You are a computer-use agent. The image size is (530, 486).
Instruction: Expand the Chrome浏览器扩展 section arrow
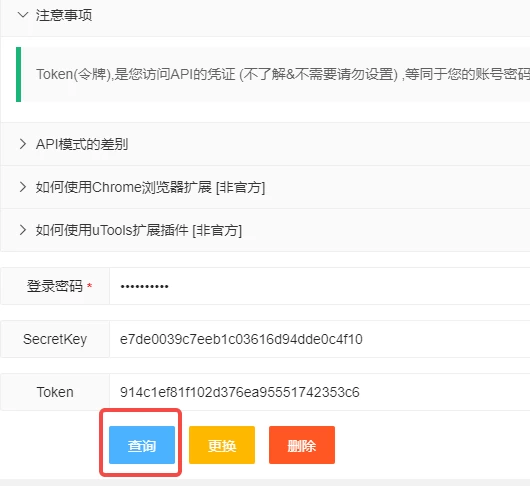coord(23,187)
